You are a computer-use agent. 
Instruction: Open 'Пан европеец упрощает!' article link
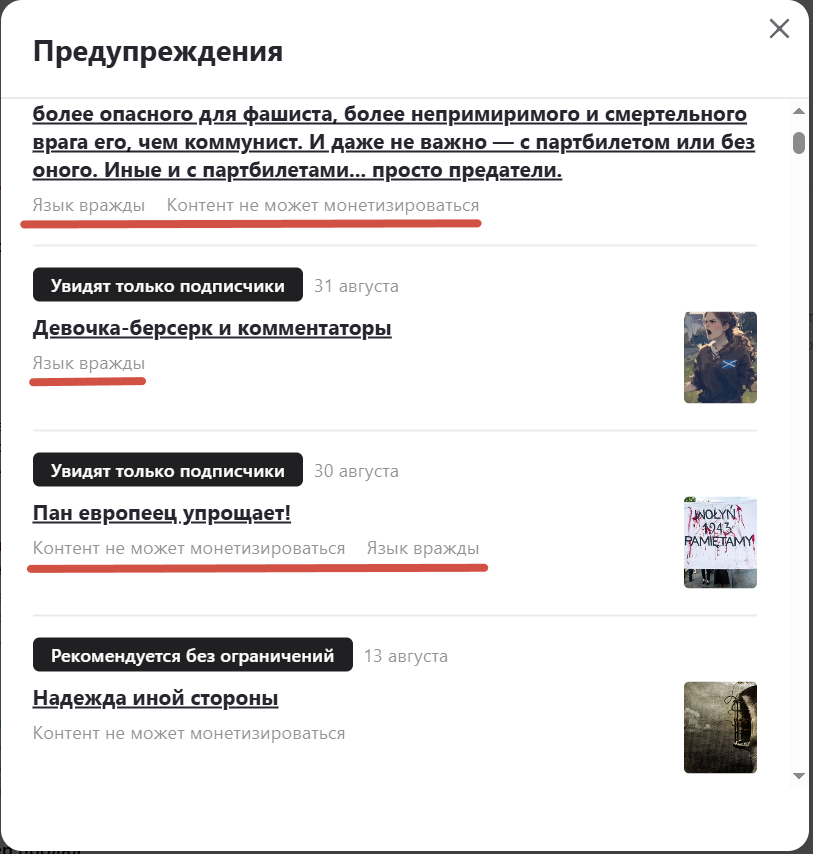point(162,513)
